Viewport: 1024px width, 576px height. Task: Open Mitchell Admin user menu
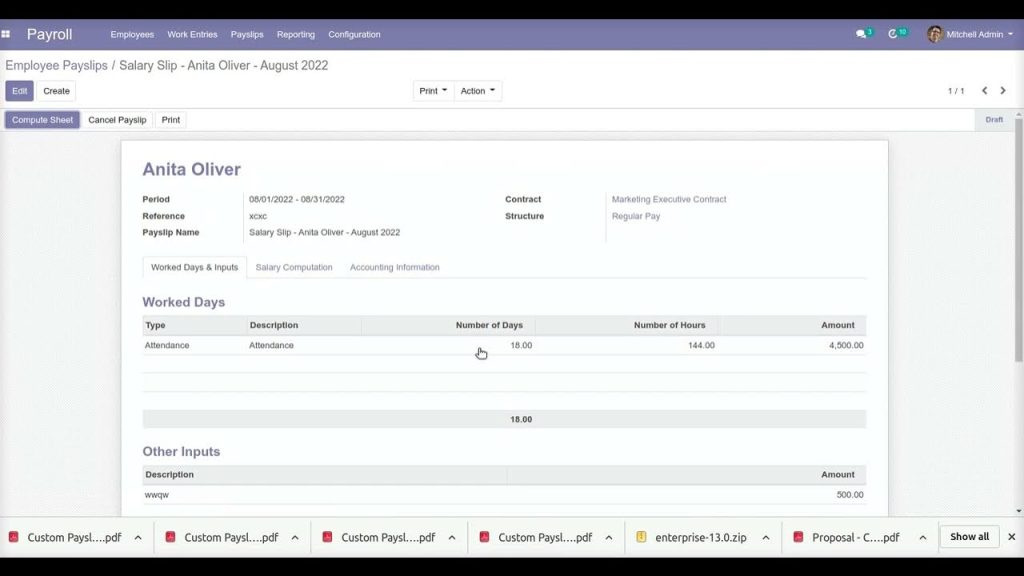pyautogui.click(x=976, y=34)
